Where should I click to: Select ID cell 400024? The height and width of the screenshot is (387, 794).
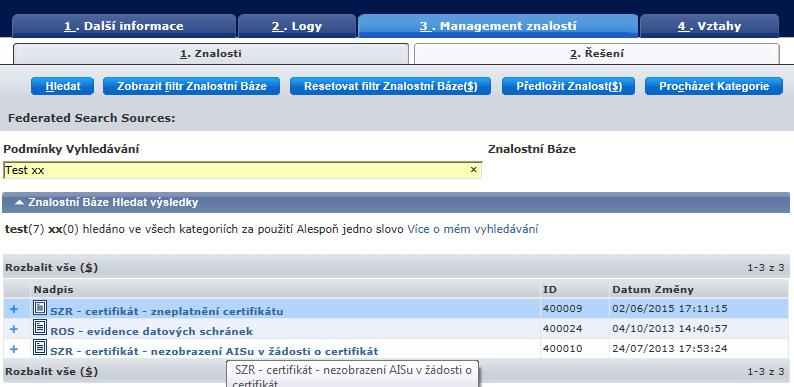[x=562, y=329]
